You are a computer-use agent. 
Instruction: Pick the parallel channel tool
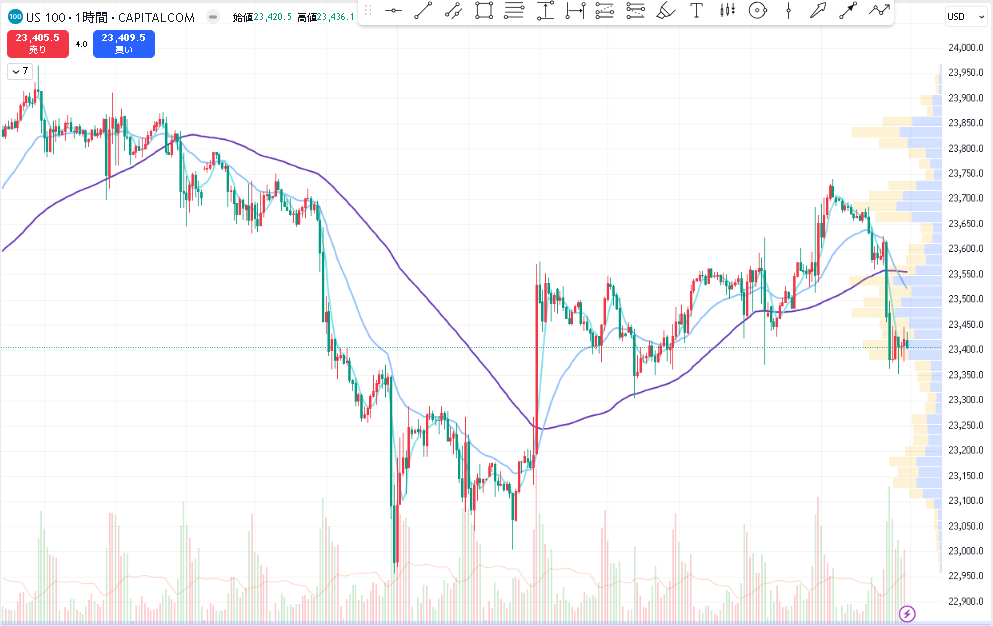453,11
